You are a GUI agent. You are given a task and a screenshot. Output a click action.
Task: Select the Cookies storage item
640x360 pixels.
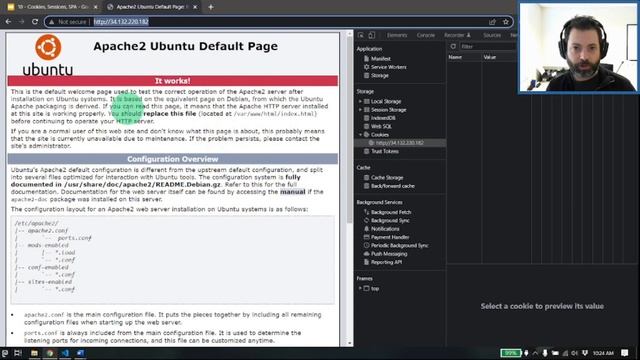[x=380, y=135]
